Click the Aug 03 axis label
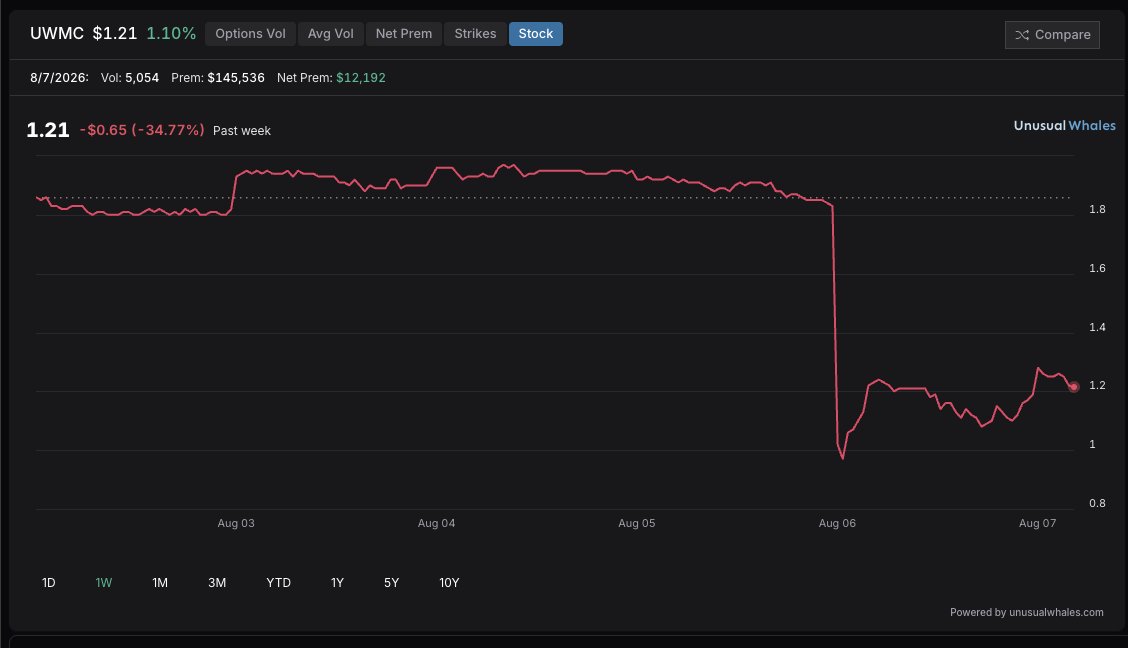The width and height of the screenshot is (1128, 648). pyautogui.click(x=236, y=524)
